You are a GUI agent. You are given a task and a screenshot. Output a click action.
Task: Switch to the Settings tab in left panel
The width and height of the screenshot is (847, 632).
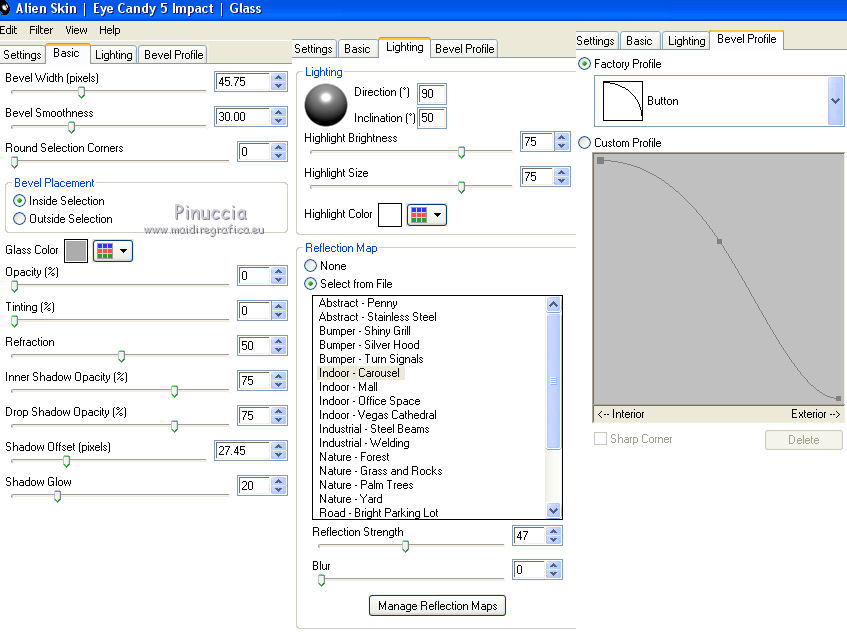tap(22, 54)
